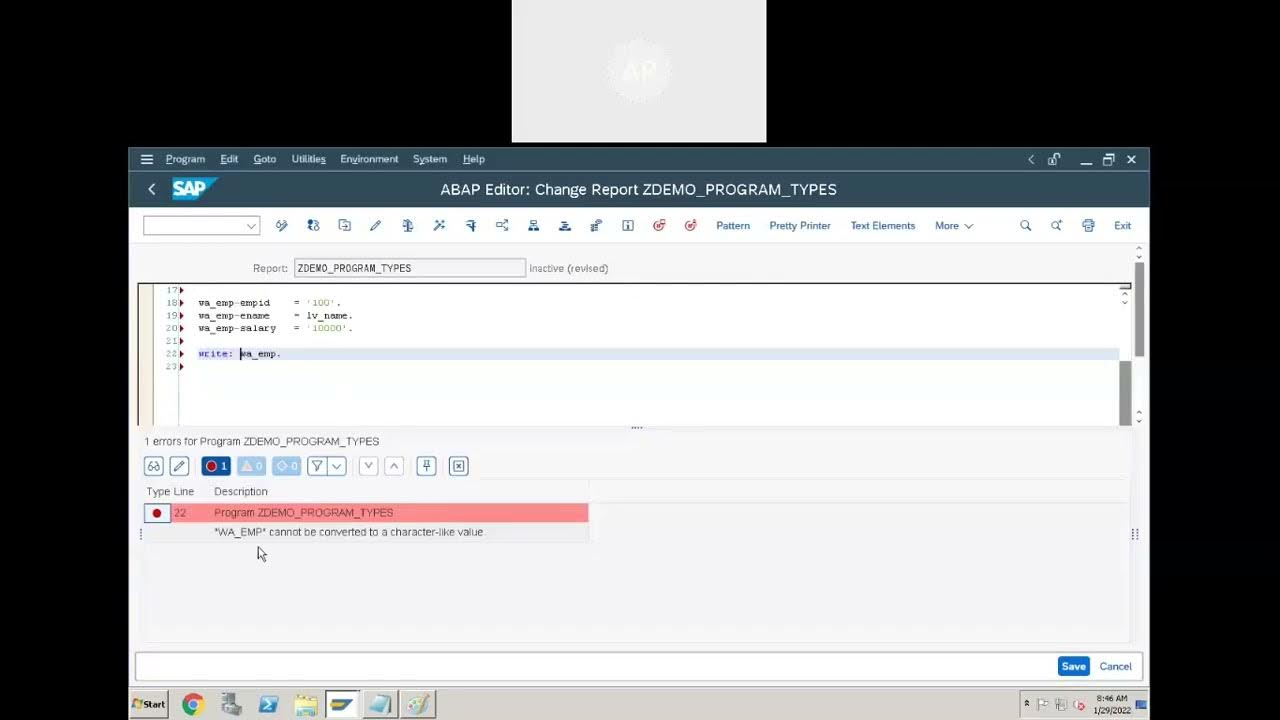Set a session breakpoint via first red icon
This screenshot has height=720, width=1280.
point(659,226)
